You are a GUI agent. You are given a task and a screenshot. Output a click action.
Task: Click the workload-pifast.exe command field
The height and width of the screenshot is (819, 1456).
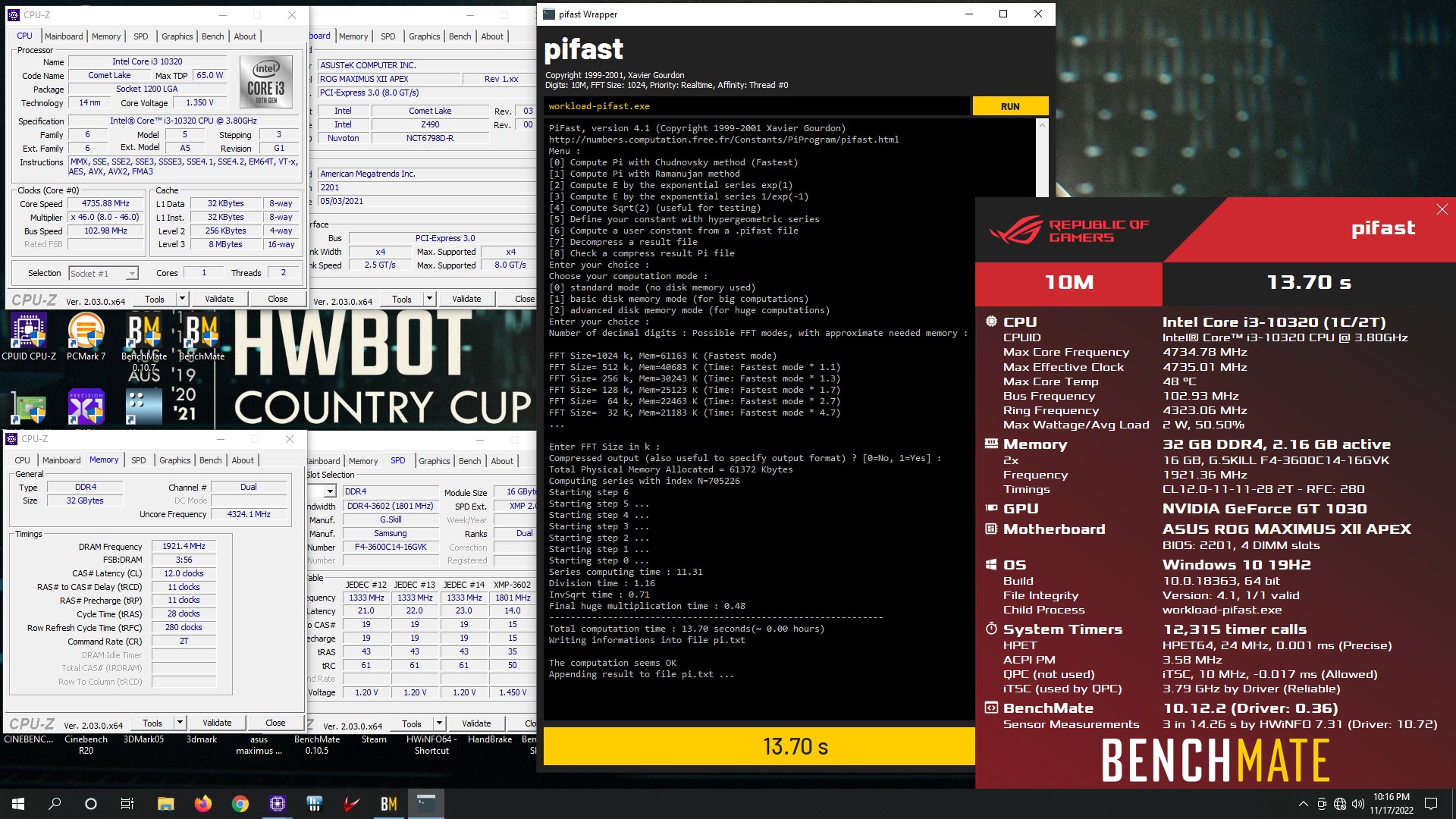tap(756, 106)
